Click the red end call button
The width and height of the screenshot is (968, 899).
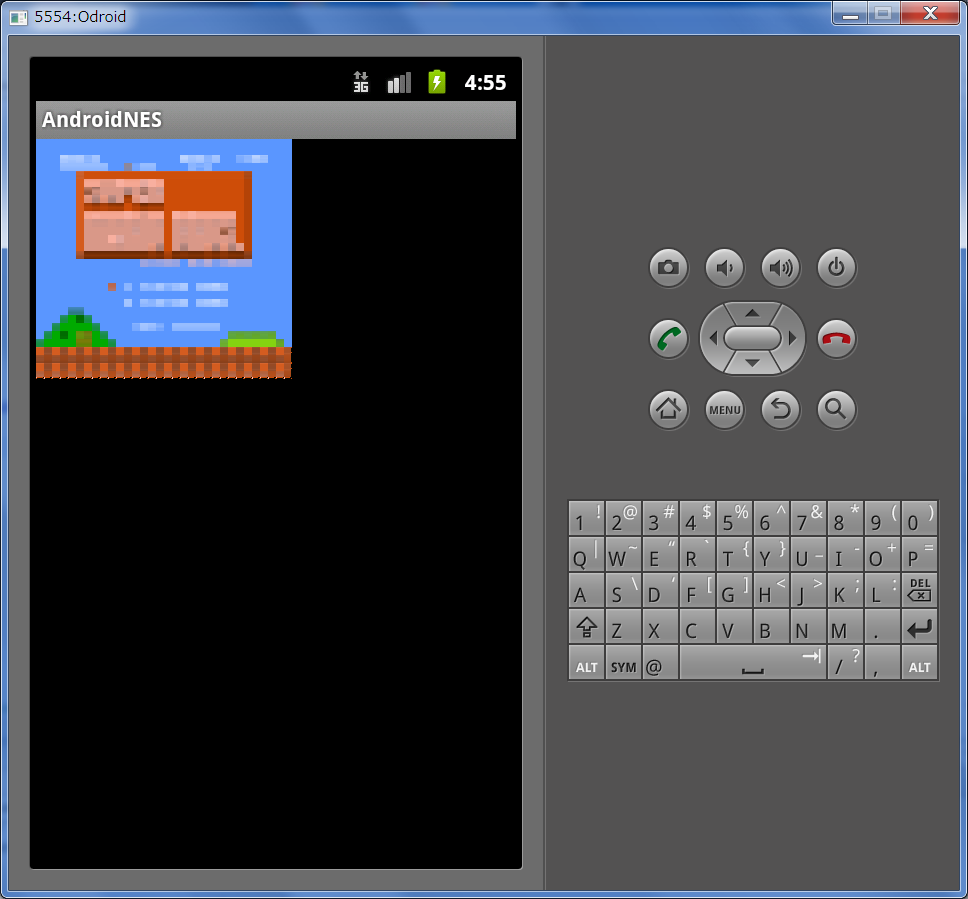coord(836,338)
